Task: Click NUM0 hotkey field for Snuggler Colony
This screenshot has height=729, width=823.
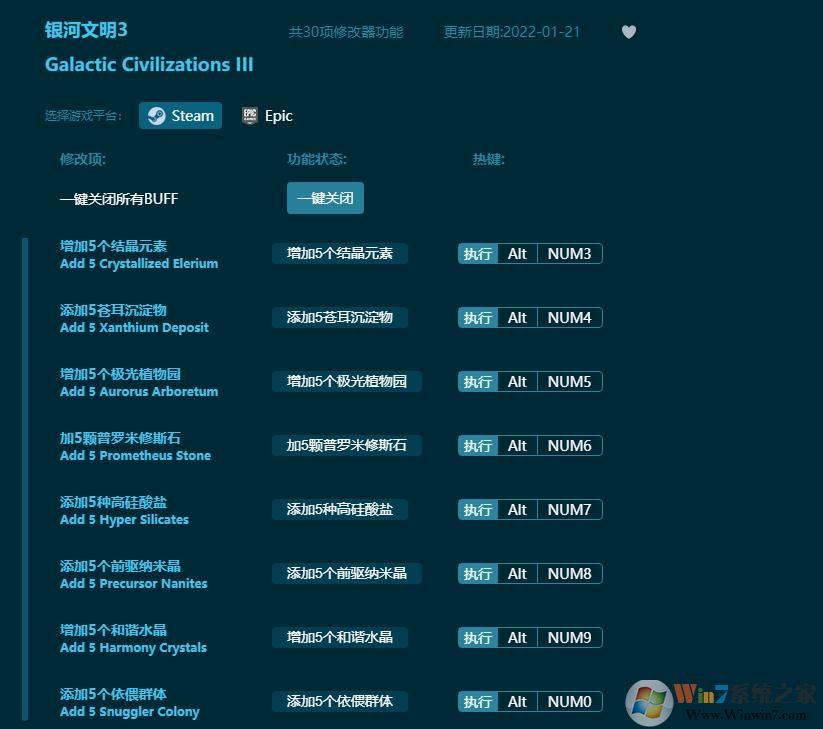Action: [569, 701]
